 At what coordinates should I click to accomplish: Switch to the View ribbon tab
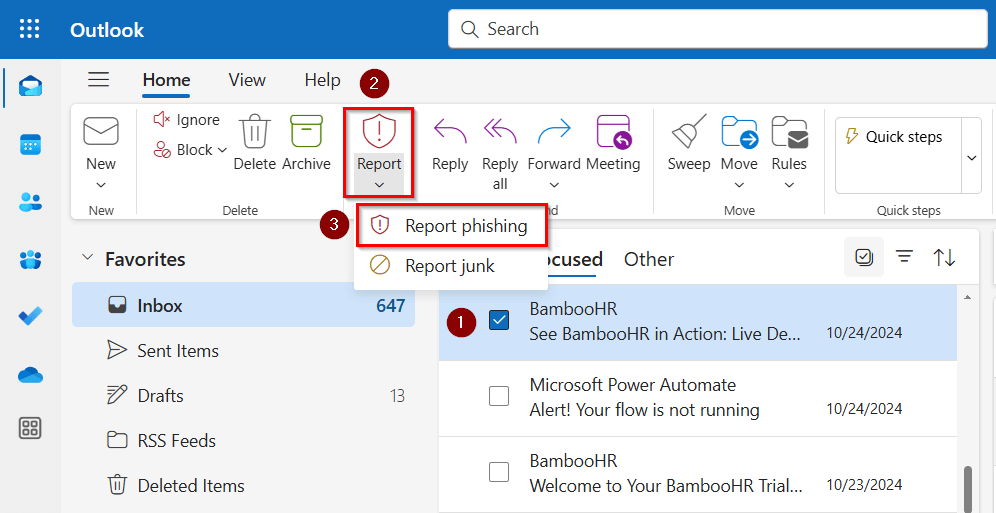(x=246, y=80)
